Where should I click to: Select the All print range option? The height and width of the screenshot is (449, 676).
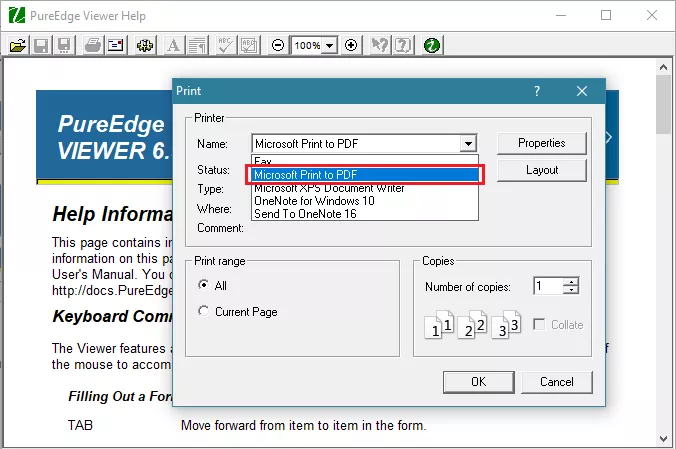212,285
